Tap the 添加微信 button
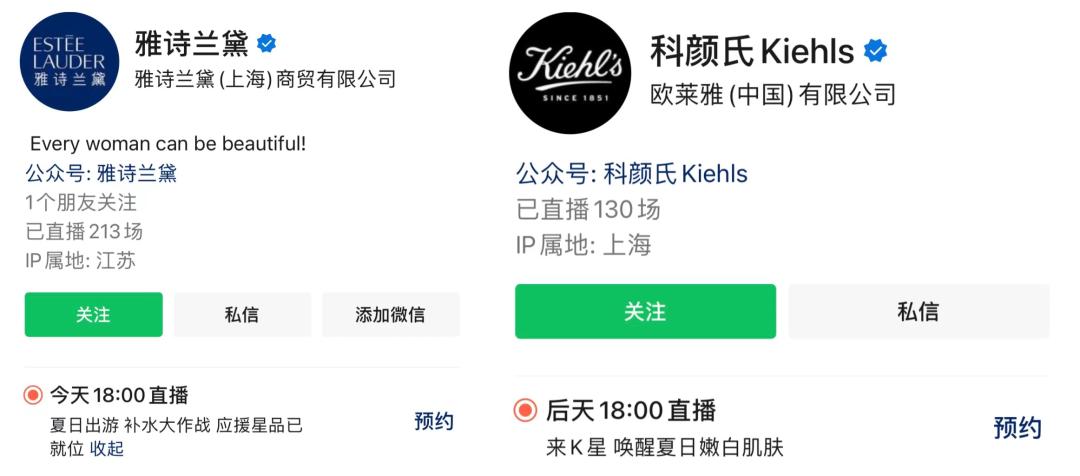This screenshot has height=476, width=1080. tap(390, 314)
